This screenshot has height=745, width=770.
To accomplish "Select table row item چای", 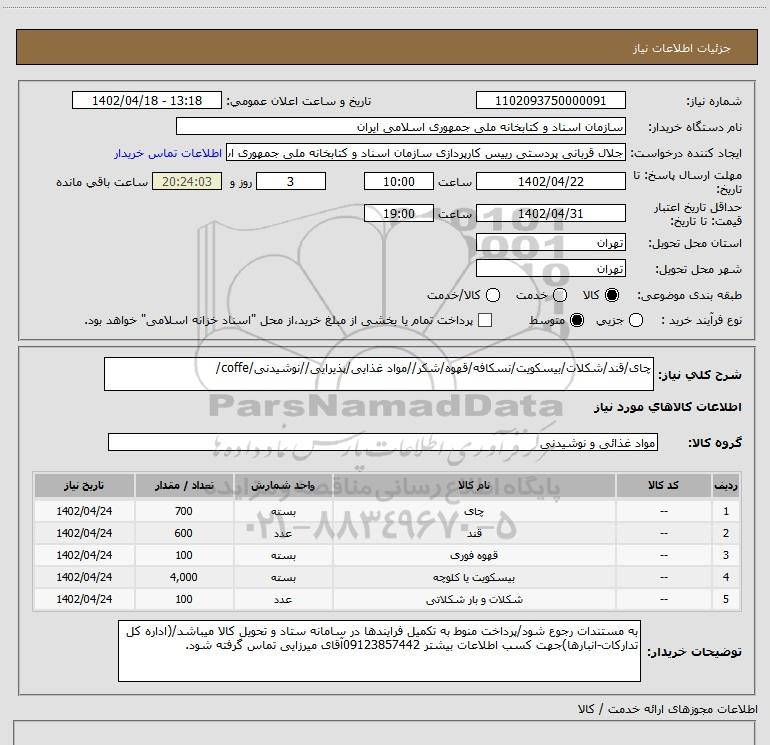I will pos(387,511).
